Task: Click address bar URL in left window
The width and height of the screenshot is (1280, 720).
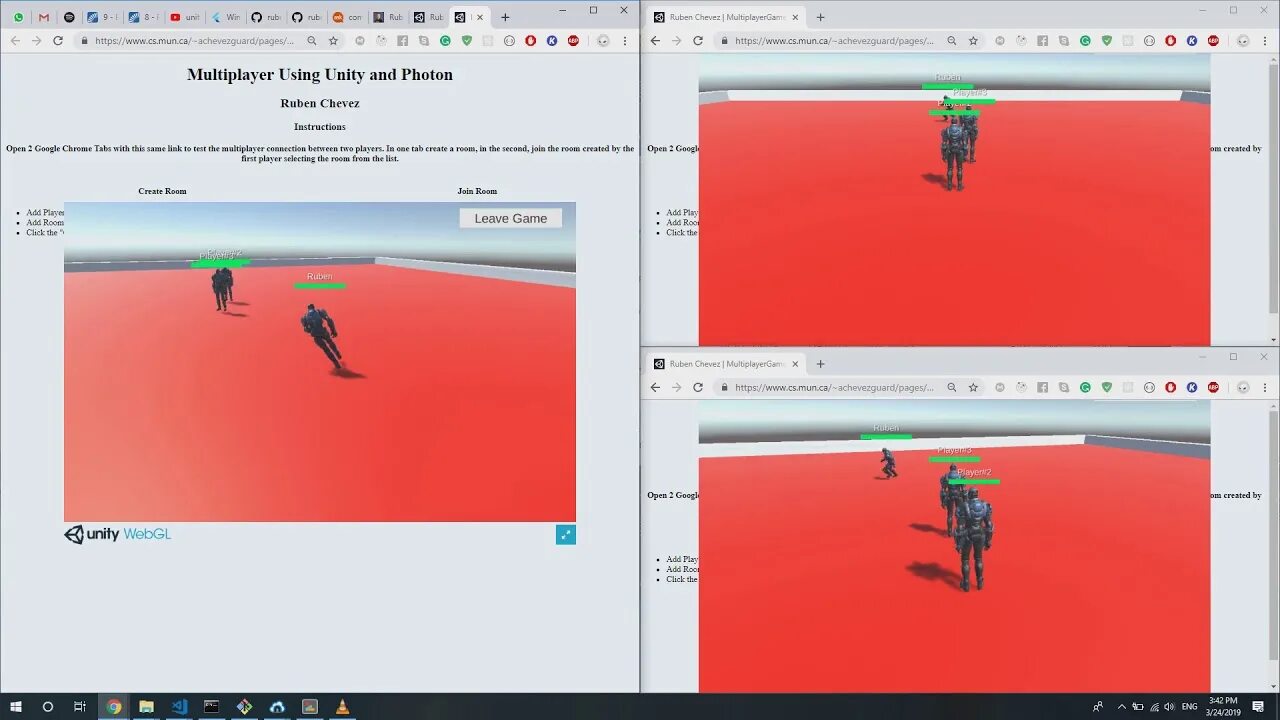Action: (x=194, y=41)
